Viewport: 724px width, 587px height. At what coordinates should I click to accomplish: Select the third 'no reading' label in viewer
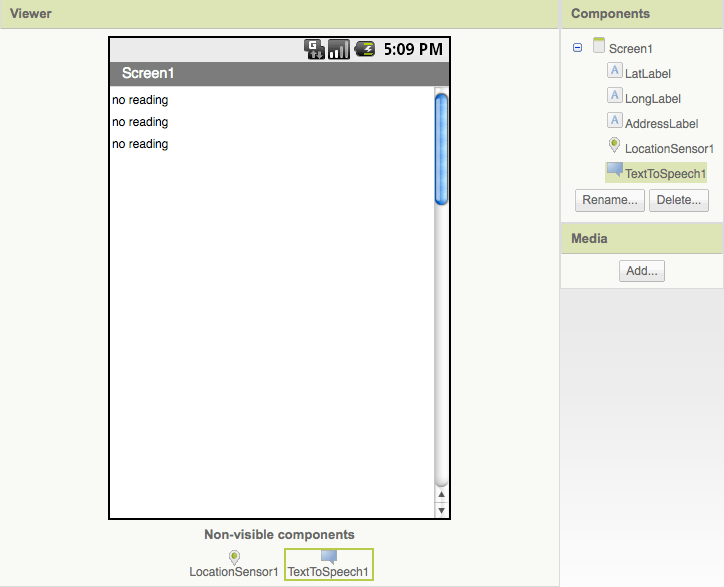(x=140, y=144)
